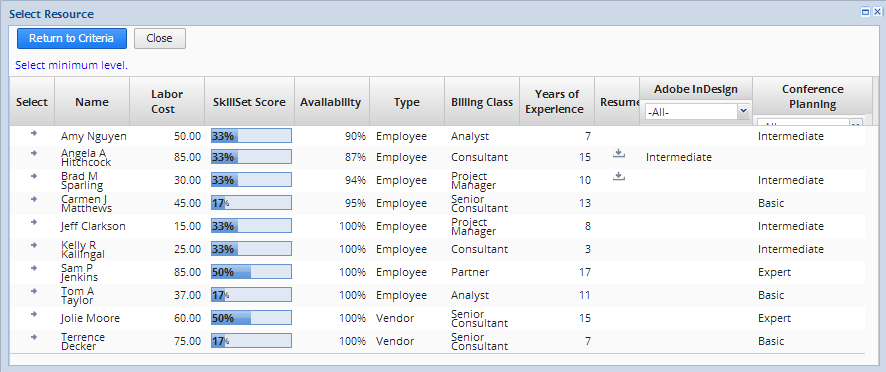The width and height of the screenshot is (886, 372).
Task: Click select arrow for Kelly R Kallingal
Action: (33, 245)
